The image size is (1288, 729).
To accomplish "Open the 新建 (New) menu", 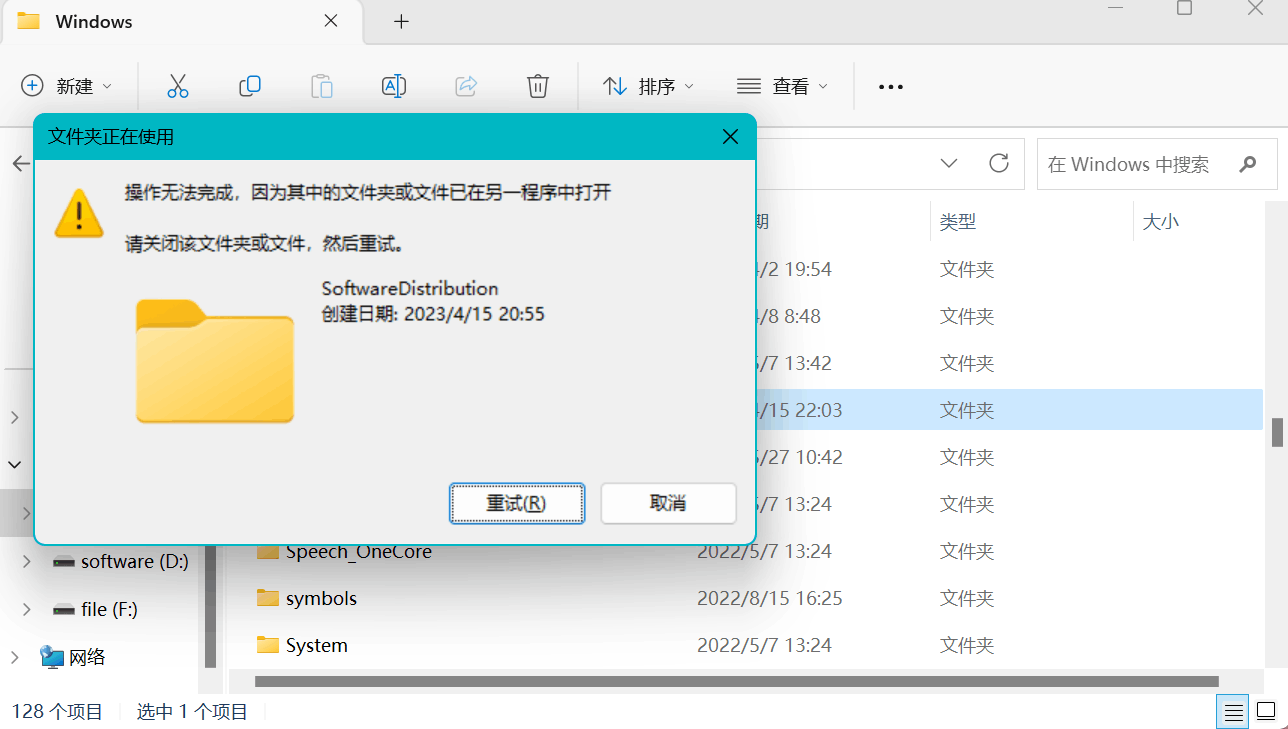I will 67,86.
